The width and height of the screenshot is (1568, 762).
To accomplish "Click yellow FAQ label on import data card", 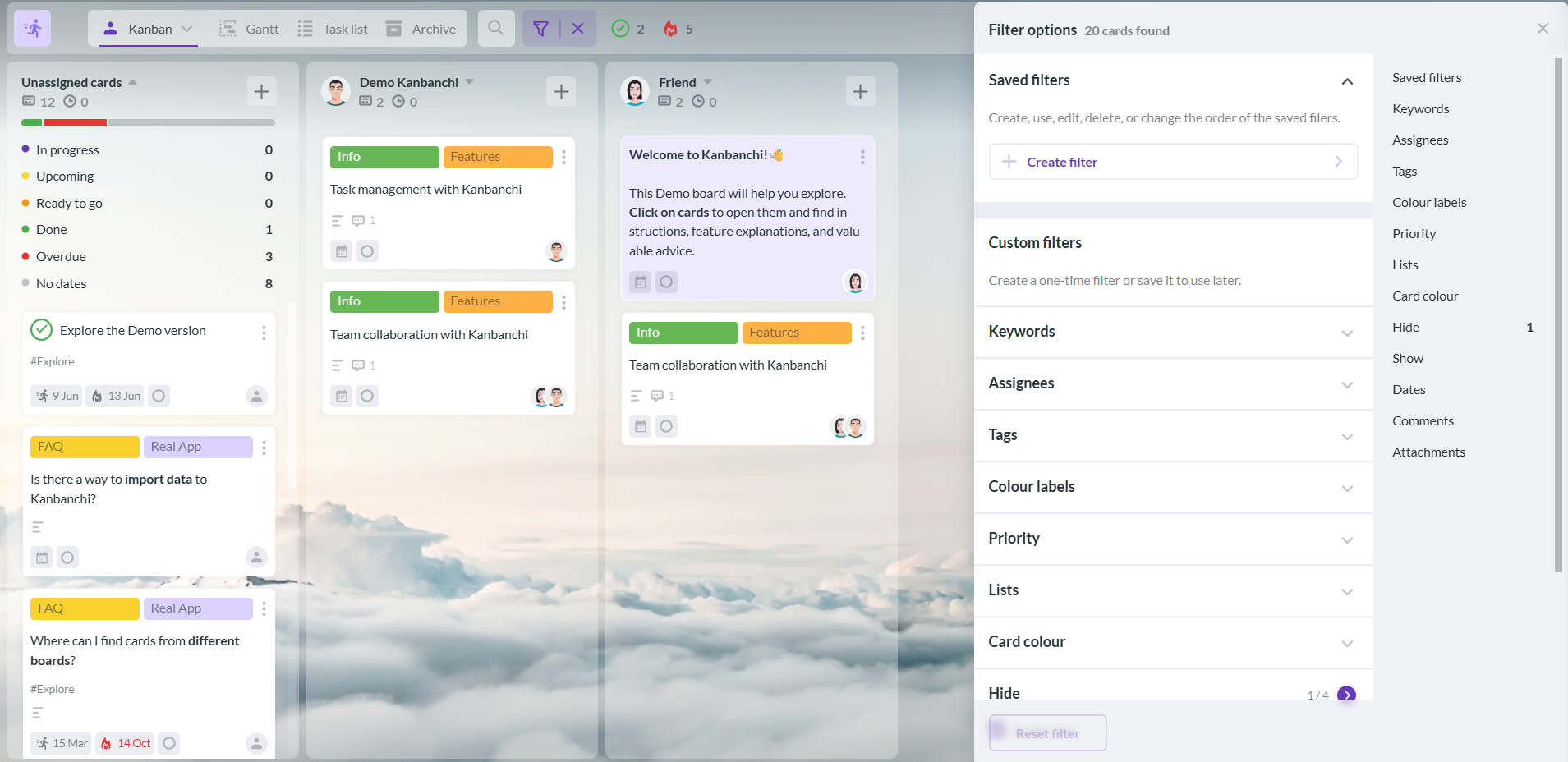I will [85, 447].
